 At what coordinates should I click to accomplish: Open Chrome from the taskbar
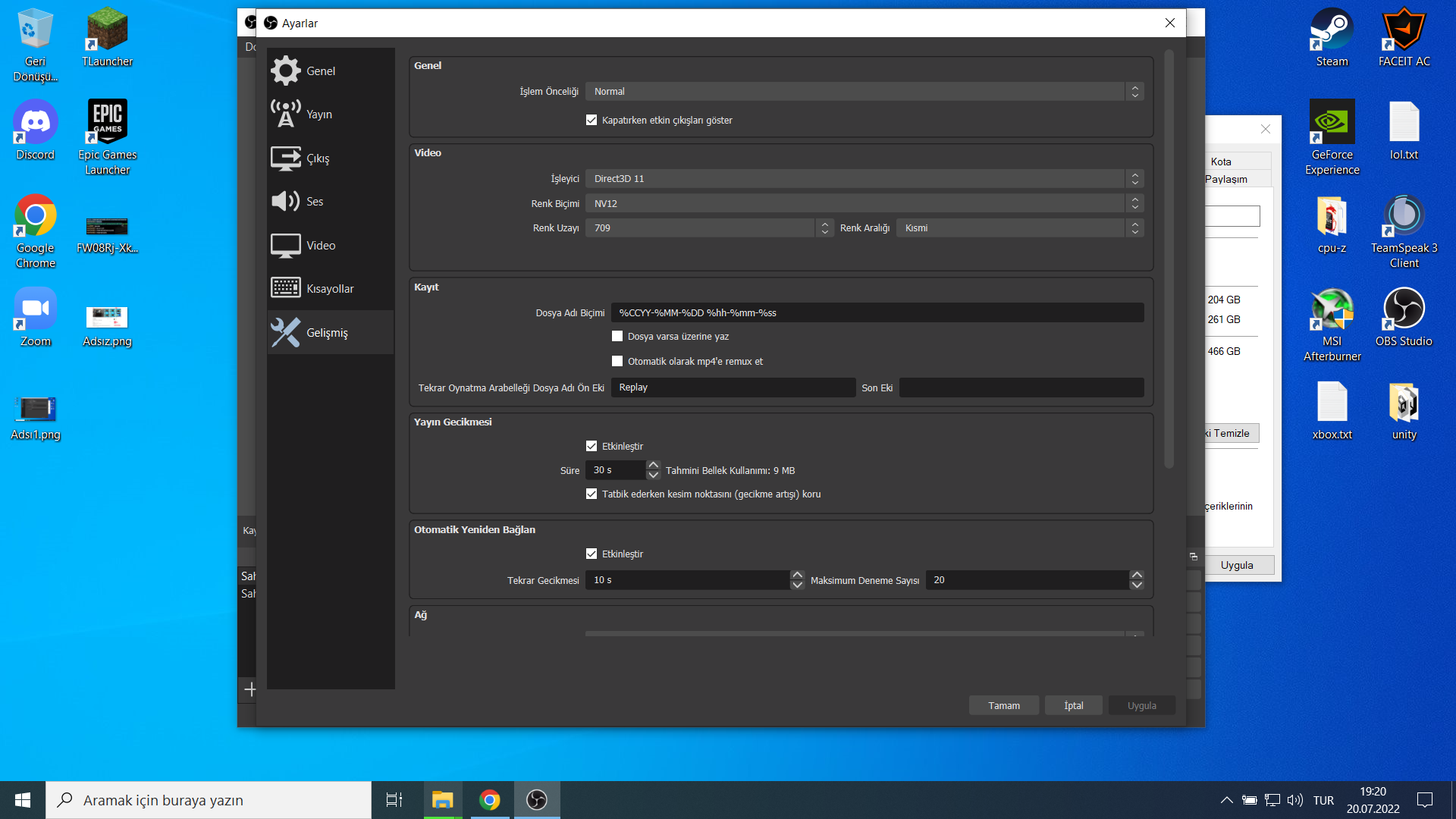pos(490,800)
